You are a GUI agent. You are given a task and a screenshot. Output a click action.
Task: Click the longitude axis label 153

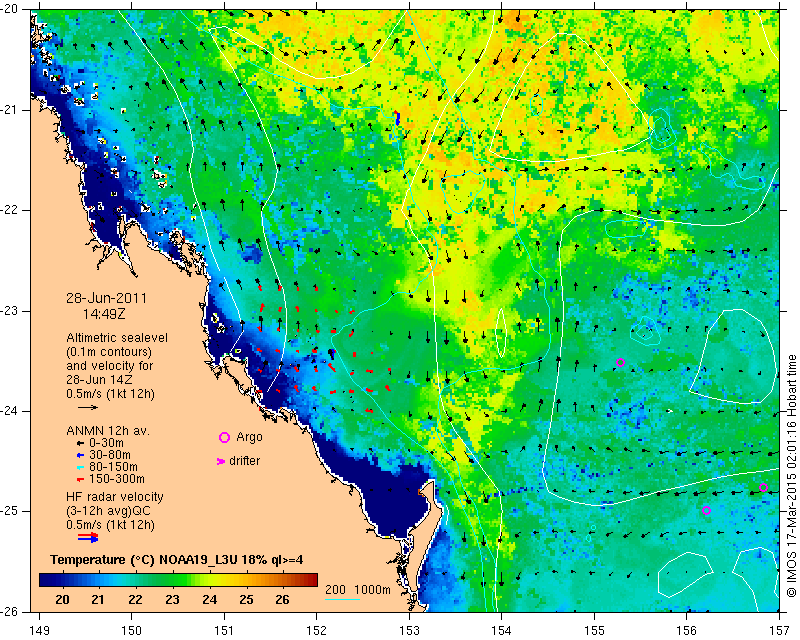(x=409, y=631)
